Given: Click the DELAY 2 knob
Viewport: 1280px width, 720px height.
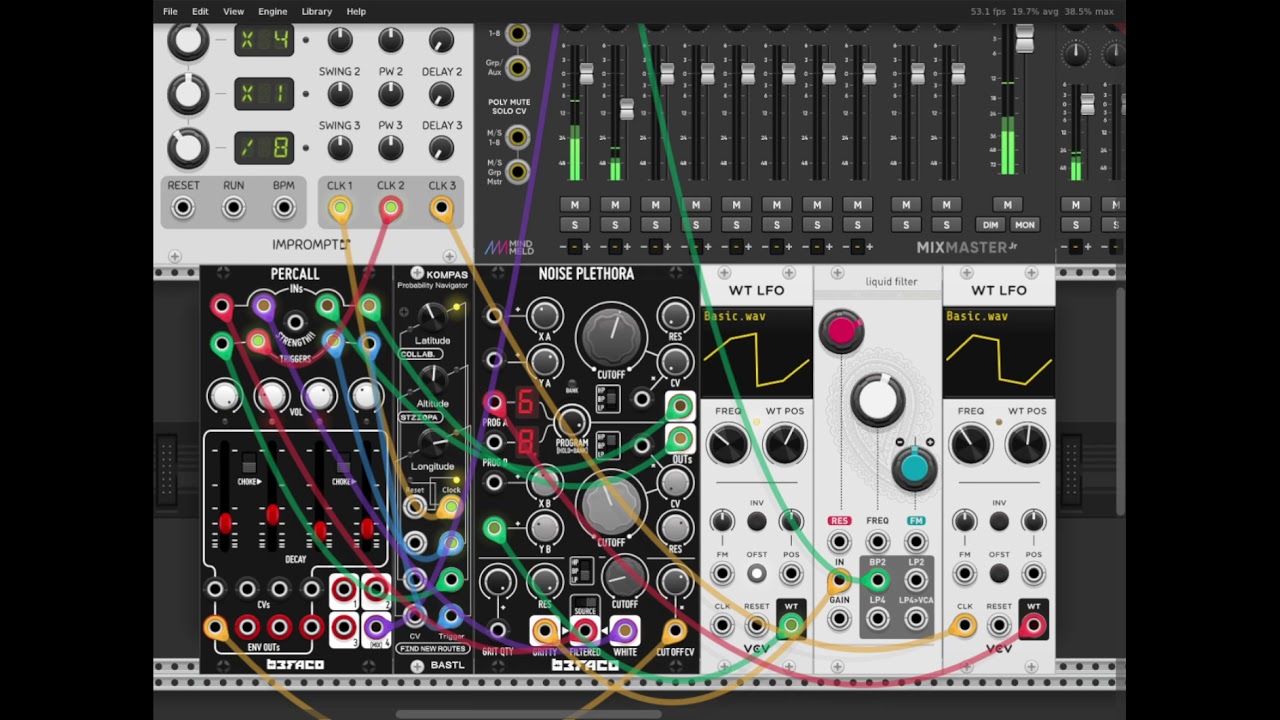Looking at the screenshot, I should point(441,94).
